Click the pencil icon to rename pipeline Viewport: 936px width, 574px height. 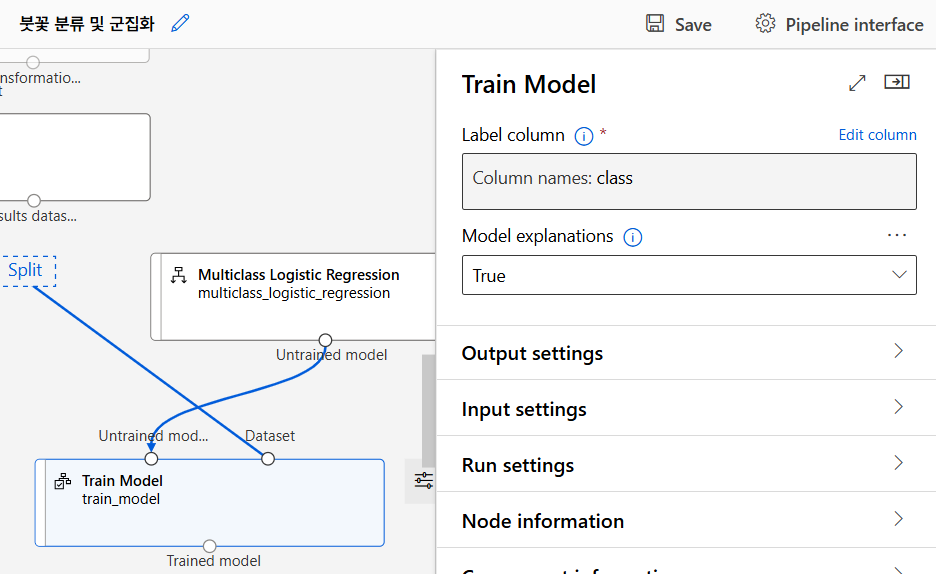pyautogui.click(x=180, y=24)
